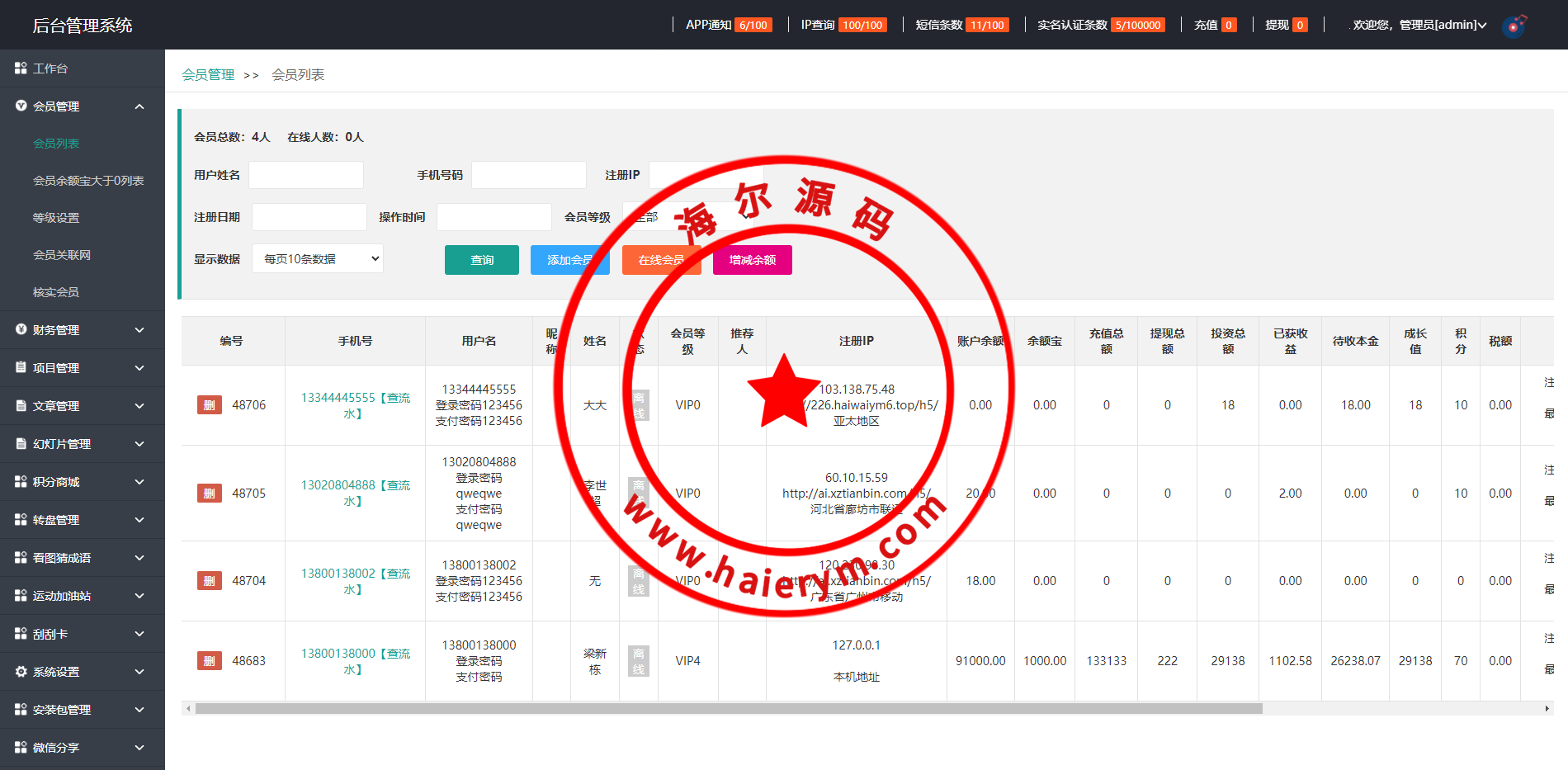Click the red delete icon for member 48683

(x=209, y=661)
